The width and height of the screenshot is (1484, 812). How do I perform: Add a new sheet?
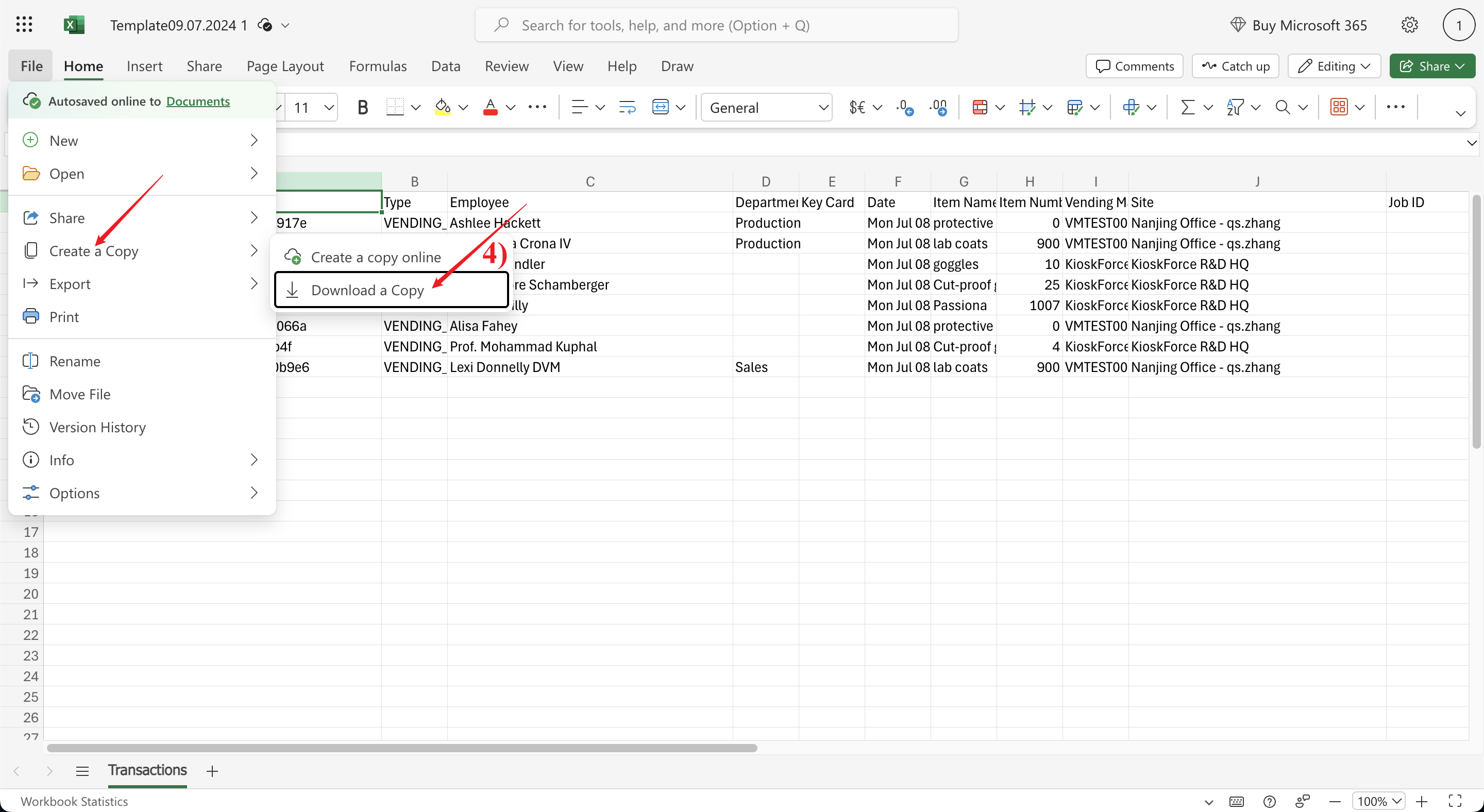click(x=212, y=771)
